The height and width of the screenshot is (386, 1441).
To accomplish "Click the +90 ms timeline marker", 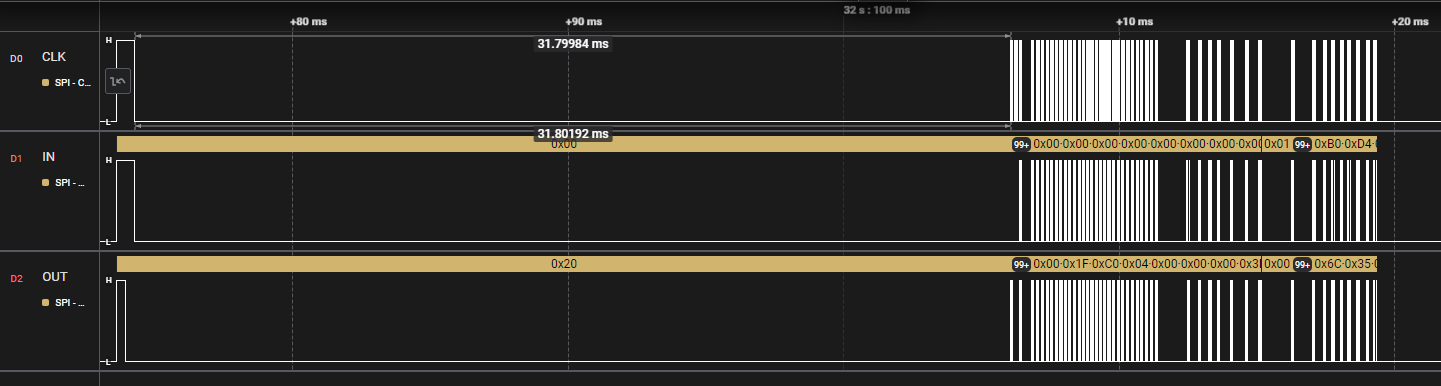I will (x=583, y=21).
